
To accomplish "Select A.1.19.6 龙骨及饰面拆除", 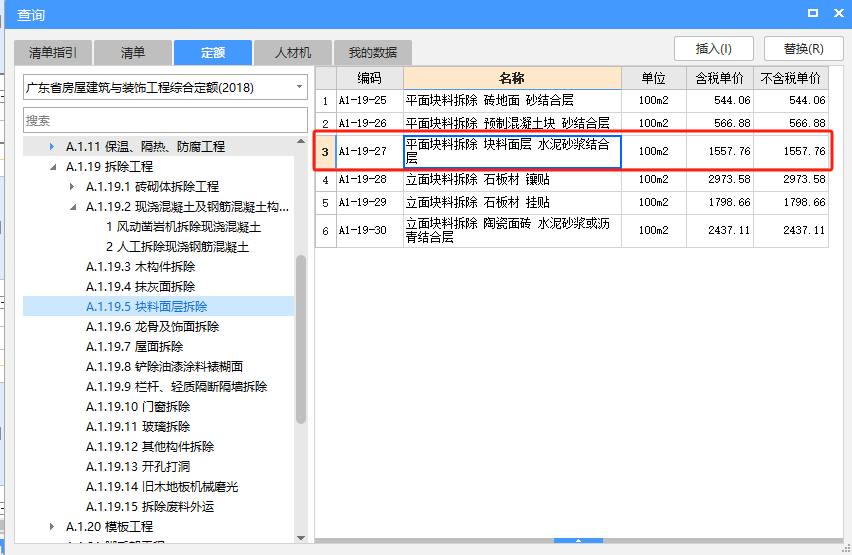I will coord(152,327).
